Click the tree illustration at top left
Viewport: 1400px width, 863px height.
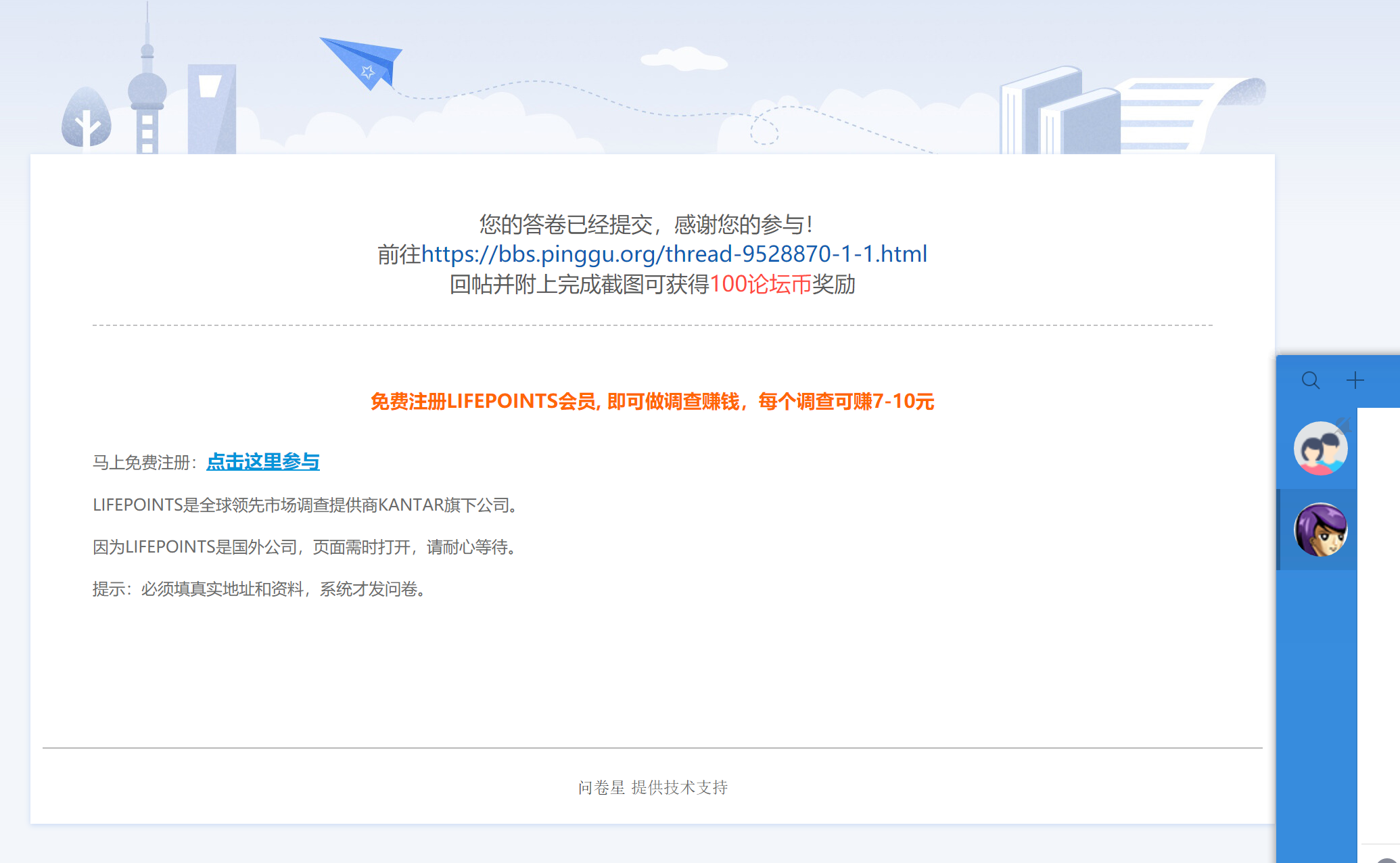click(x=86, y=118)
